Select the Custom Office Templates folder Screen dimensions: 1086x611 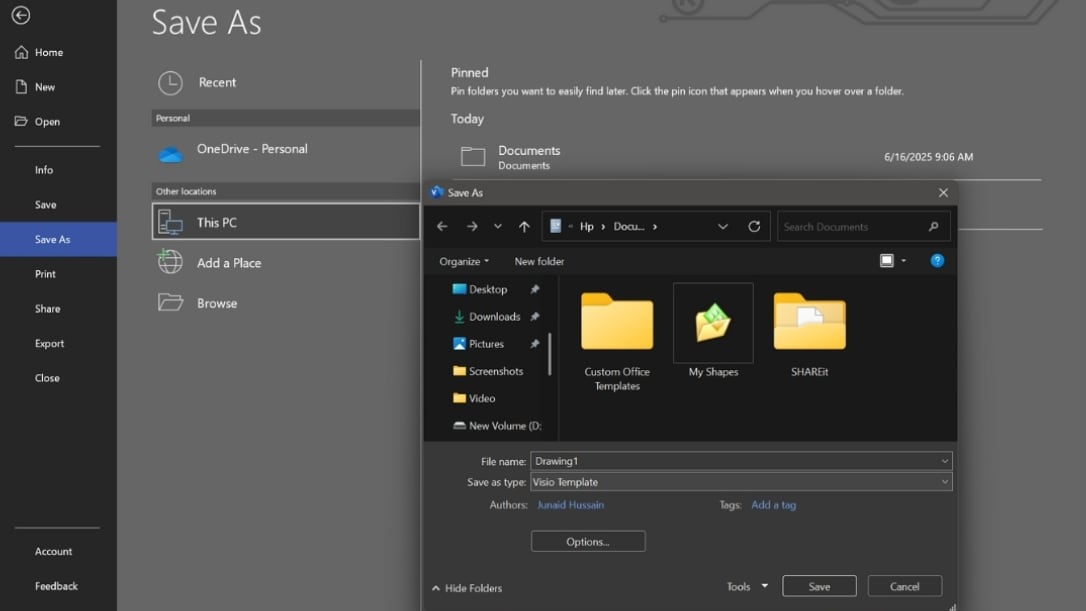617,342
